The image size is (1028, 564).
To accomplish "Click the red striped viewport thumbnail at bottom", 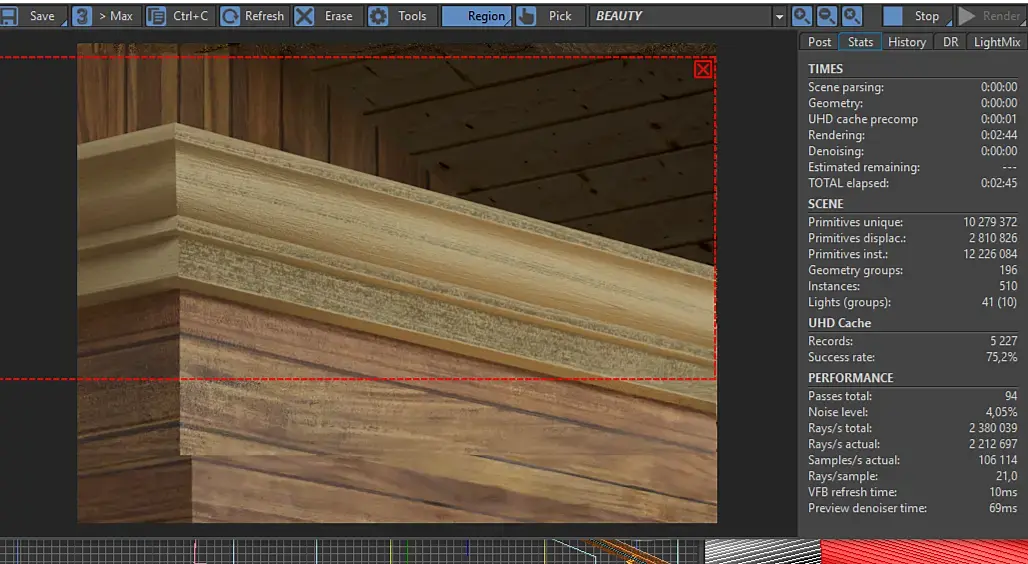I will pyautogui.click(x=924, y=552).
